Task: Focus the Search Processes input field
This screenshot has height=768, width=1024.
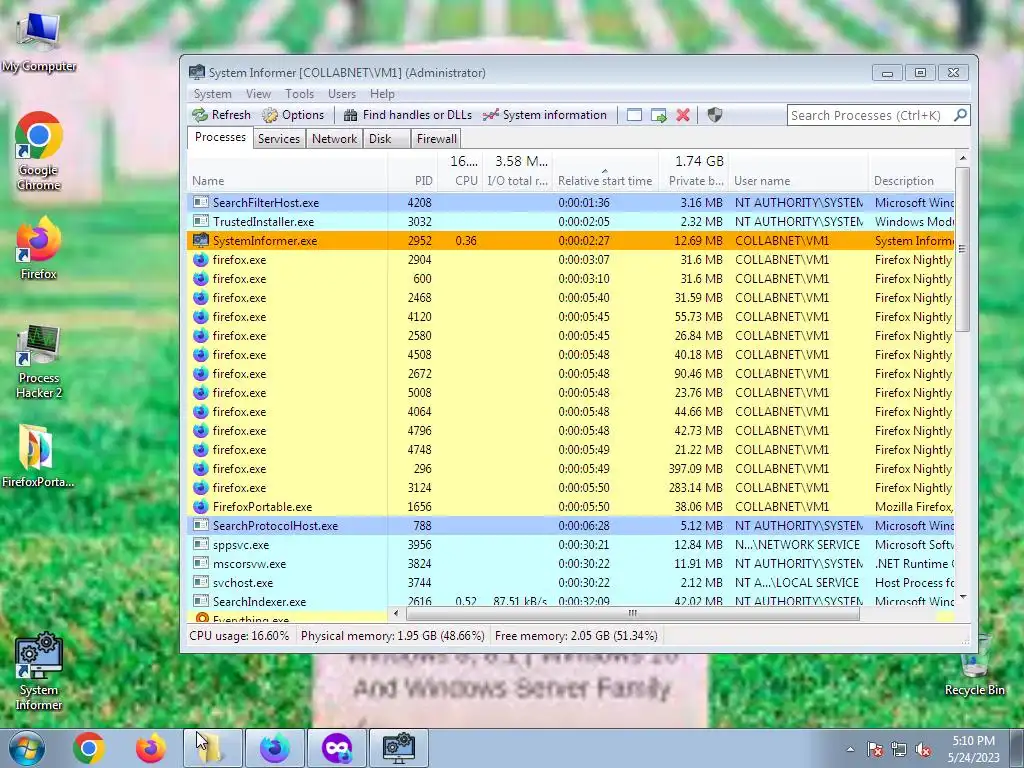Action: 870,116
